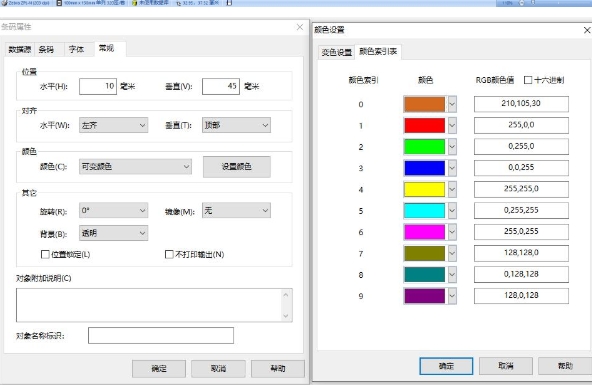Viewport: 592px width, 388px height.
Task: Click the down arrow of the description scrollbar
Action: [286, 316]
